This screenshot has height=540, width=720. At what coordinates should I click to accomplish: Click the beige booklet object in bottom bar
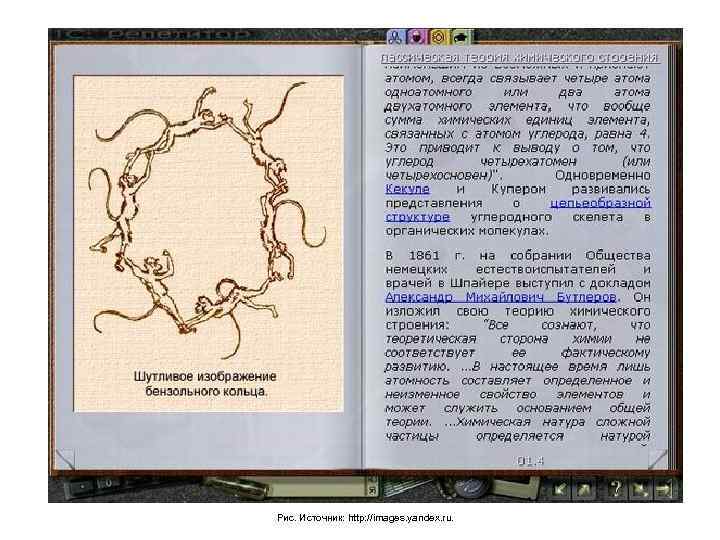click(x=517, y=488)
